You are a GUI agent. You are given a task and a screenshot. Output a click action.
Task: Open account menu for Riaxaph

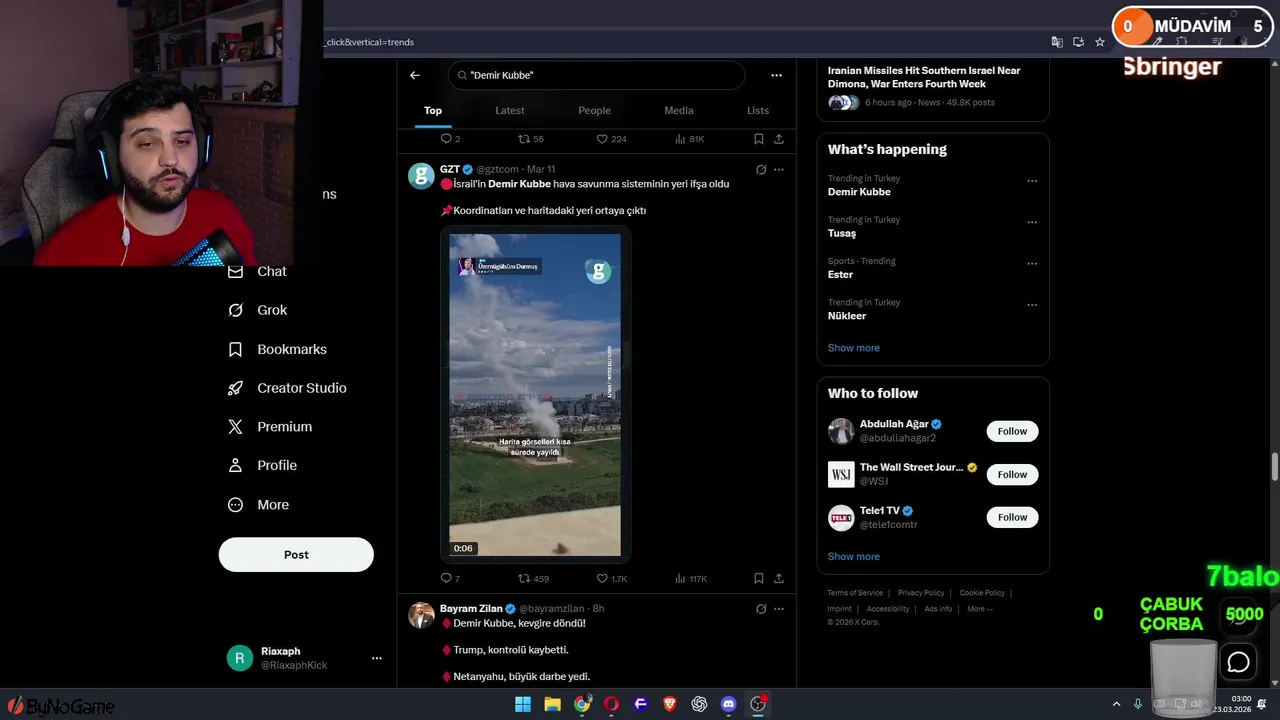(377, 658)
